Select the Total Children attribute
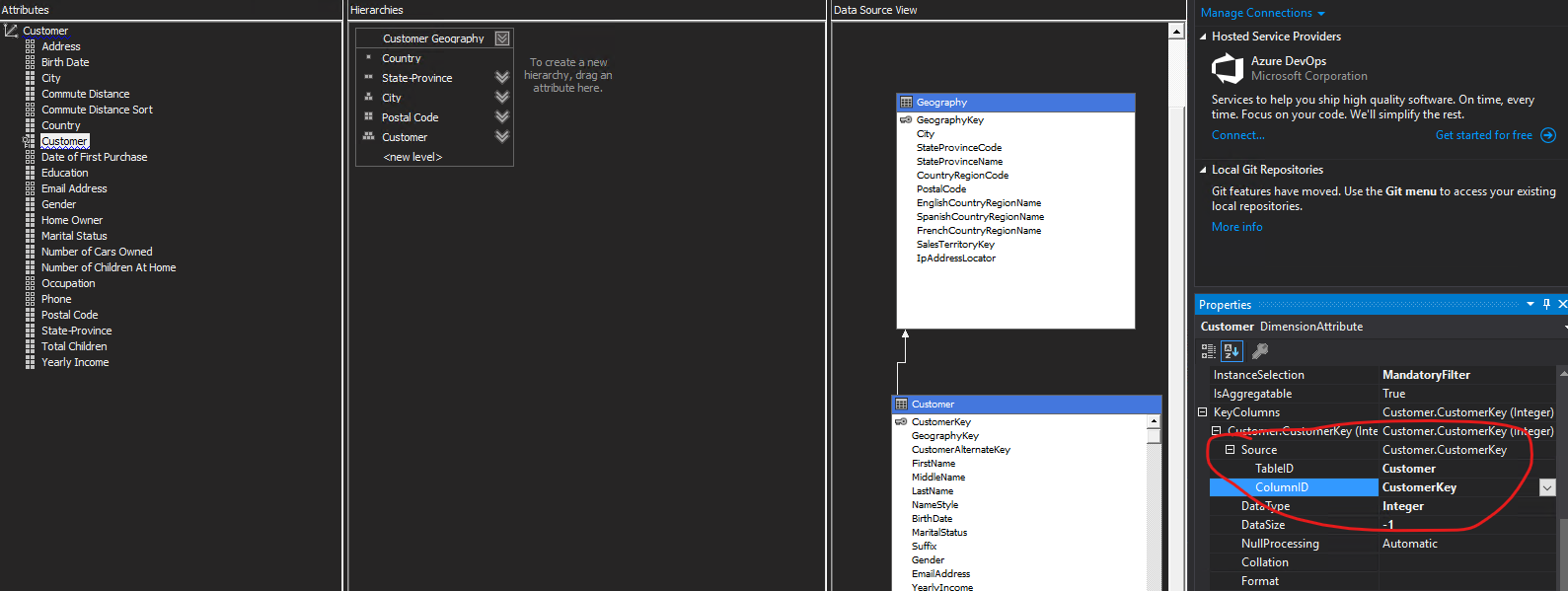 (74, 346)
